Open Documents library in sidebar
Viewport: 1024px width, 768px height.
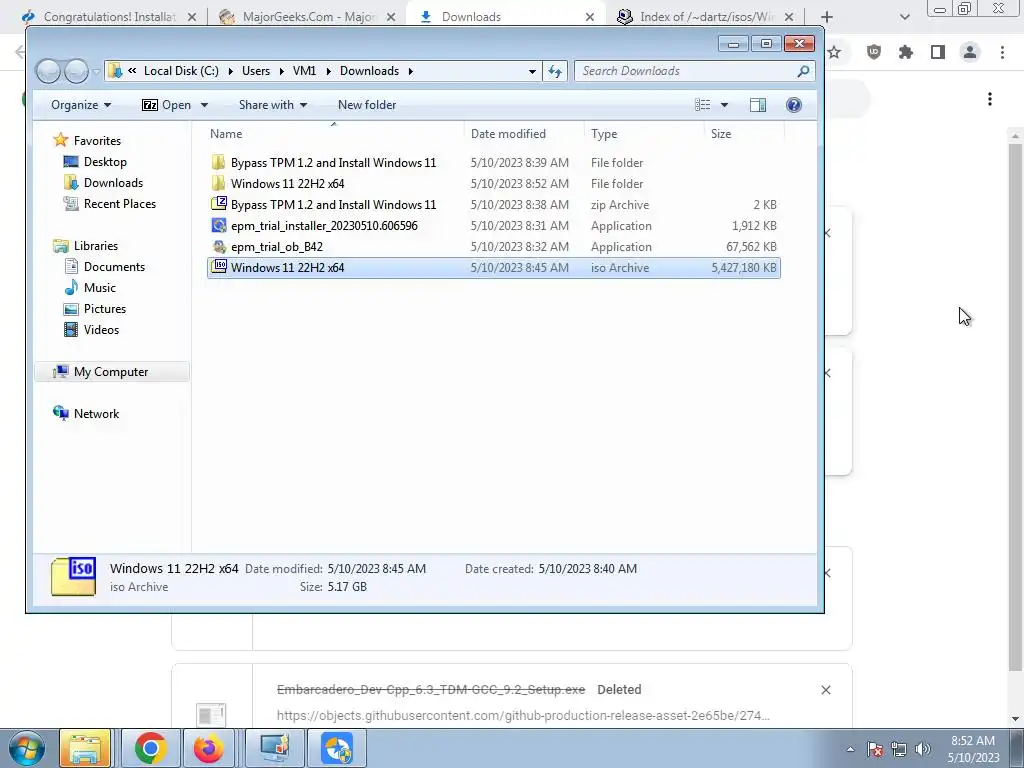pos(114,266)
